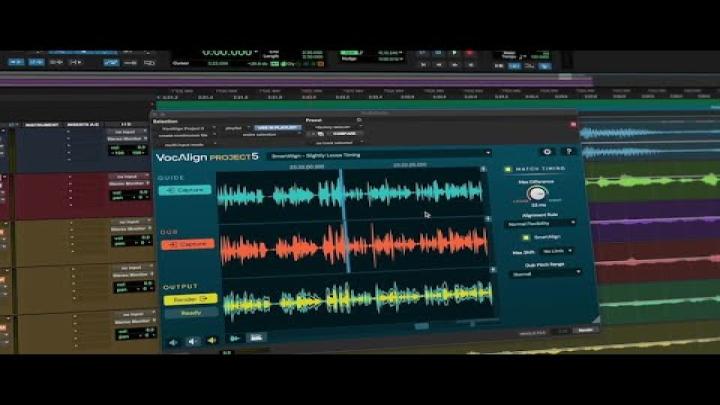This screenshot has height=405, width=720.
Task: Click the blue playhead line in the guide waveform
Action: (x=341, y=193)
